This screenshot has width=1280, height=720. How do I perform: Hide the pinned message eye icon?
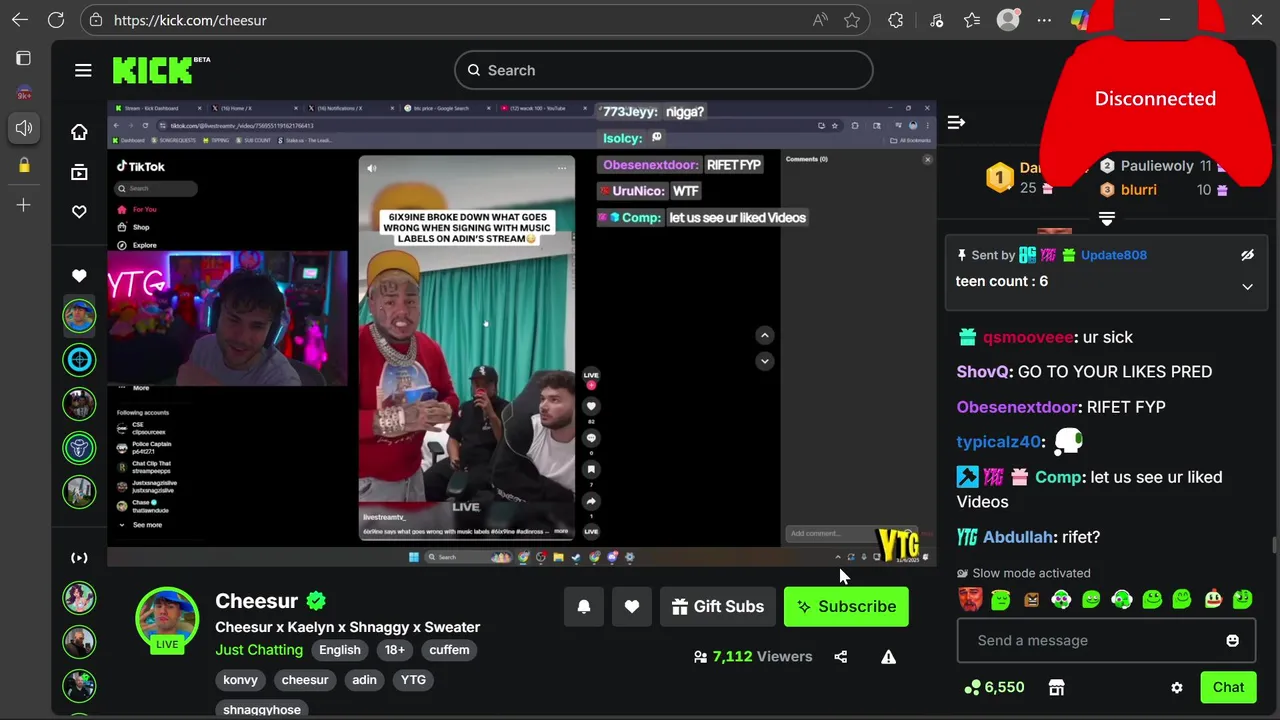click(1247, 255)
